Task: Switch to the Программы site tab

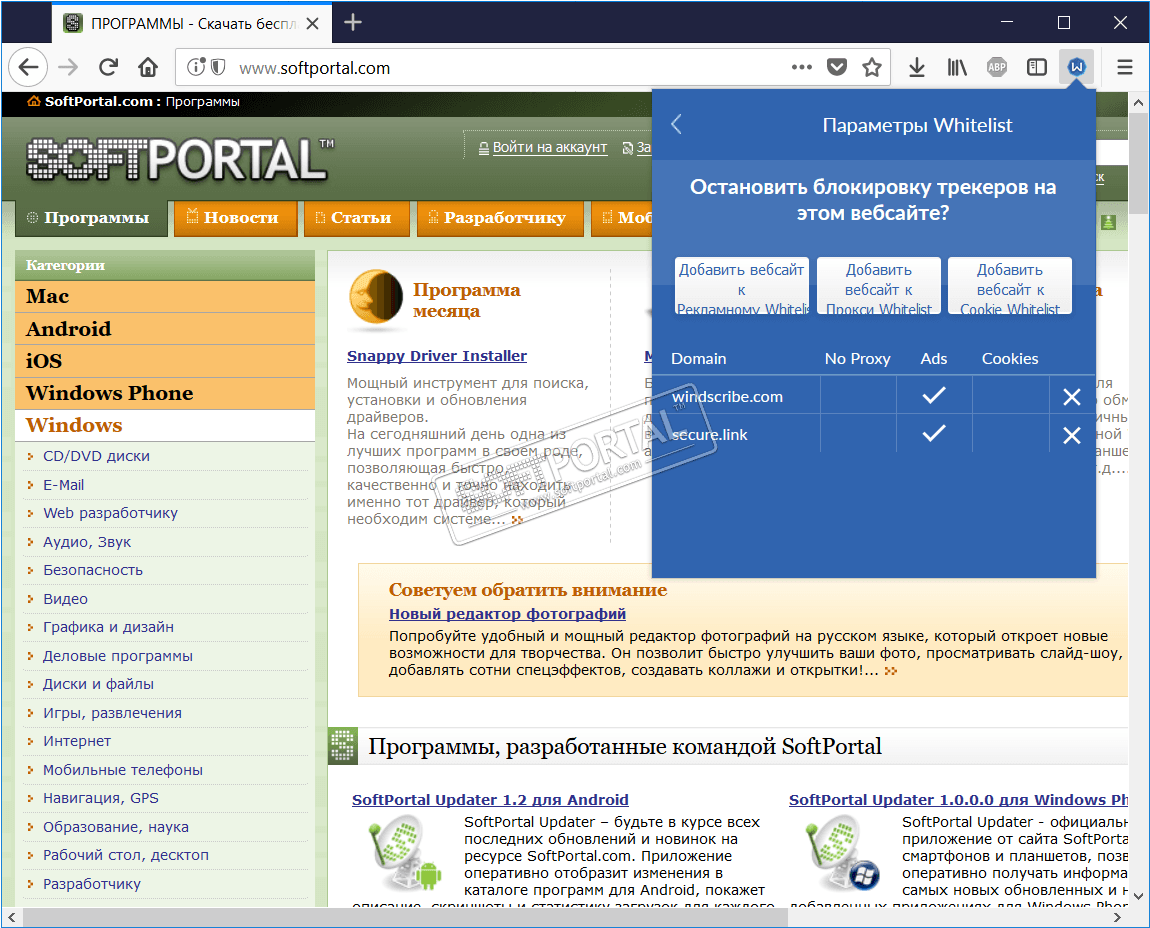Action: (x=90, y=218)
